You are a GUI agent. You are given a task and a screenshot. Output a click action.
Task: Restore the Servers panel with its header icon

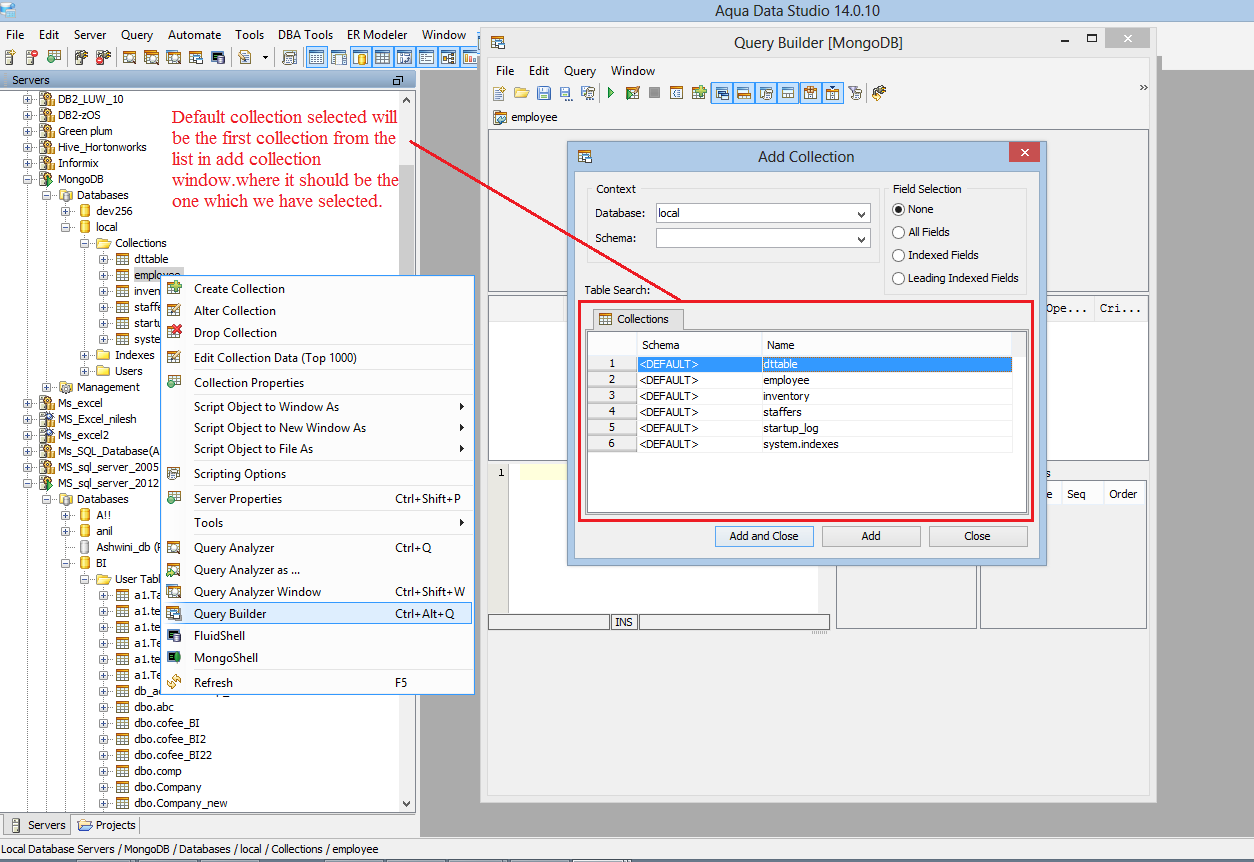pyautogui.click(x=398, y=80)
